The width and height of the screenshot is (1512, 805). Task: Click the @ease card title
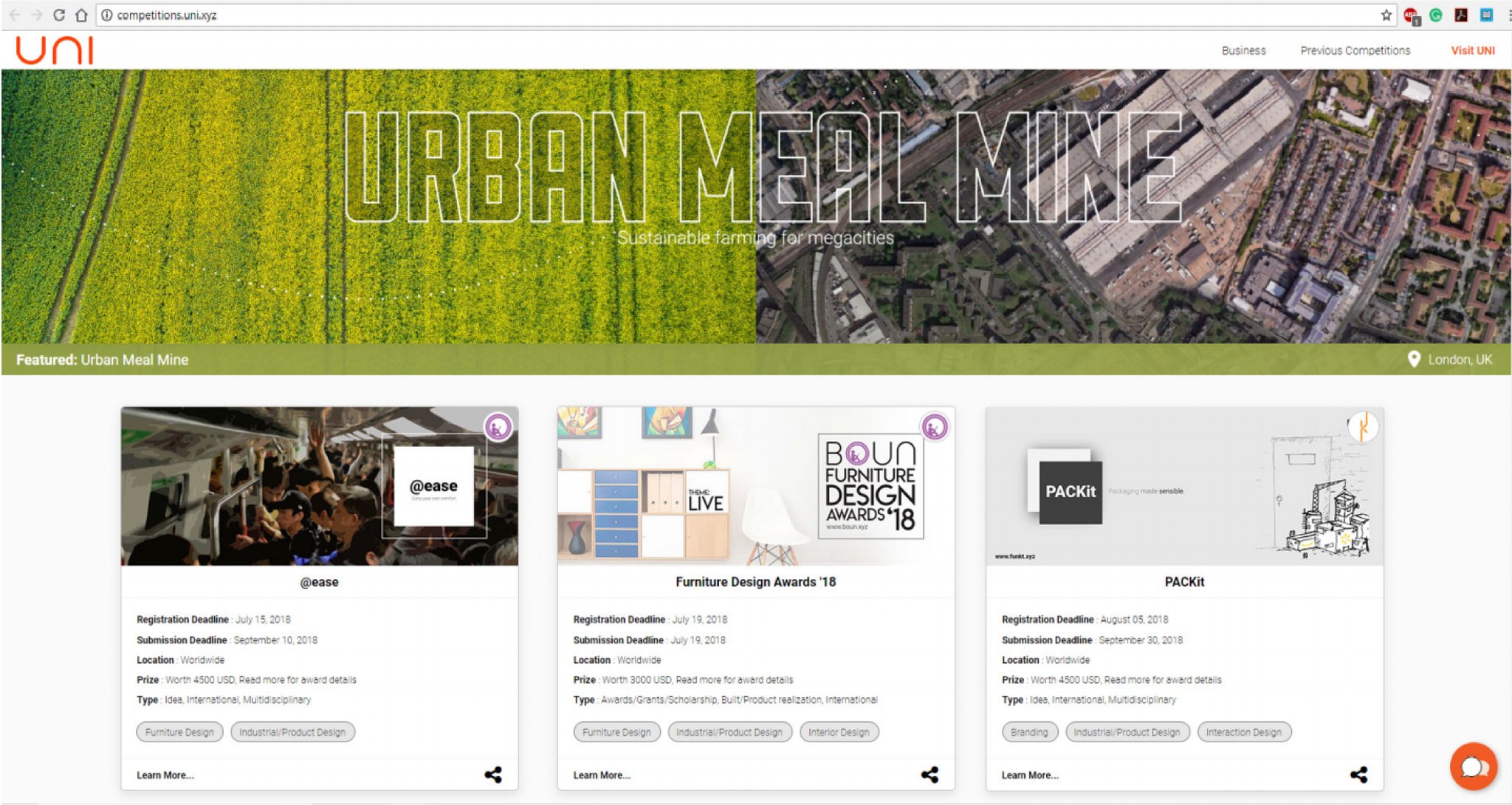click(319, 582)
